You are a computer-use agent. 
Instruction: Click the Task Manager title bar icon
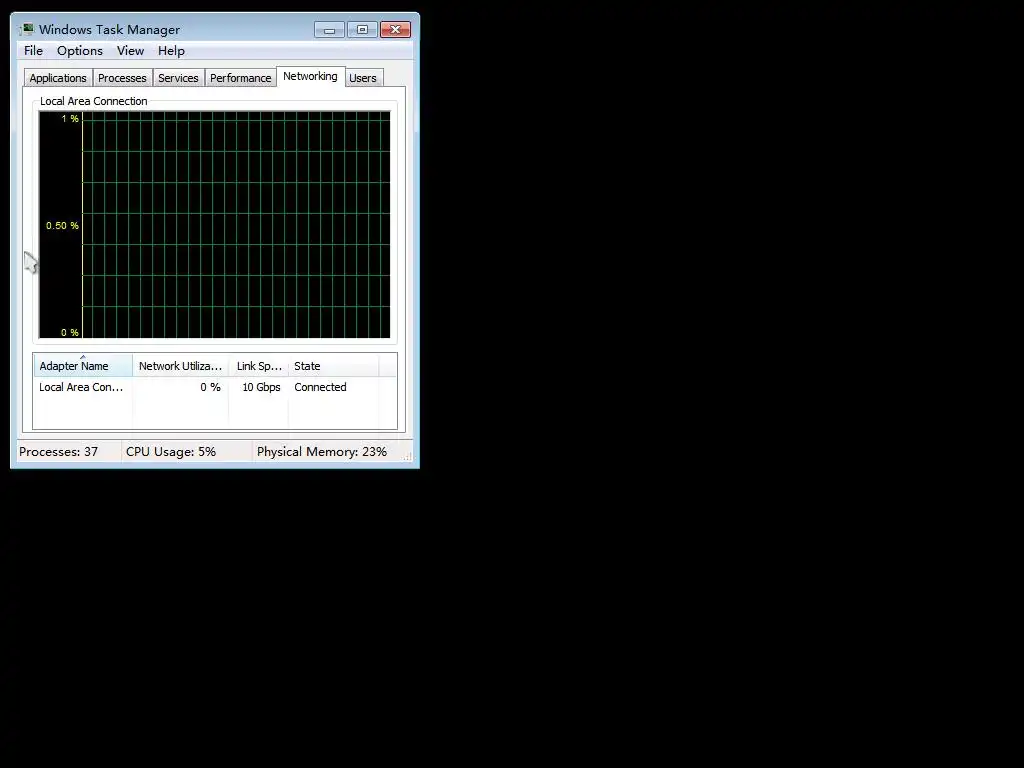coord(27,29)
